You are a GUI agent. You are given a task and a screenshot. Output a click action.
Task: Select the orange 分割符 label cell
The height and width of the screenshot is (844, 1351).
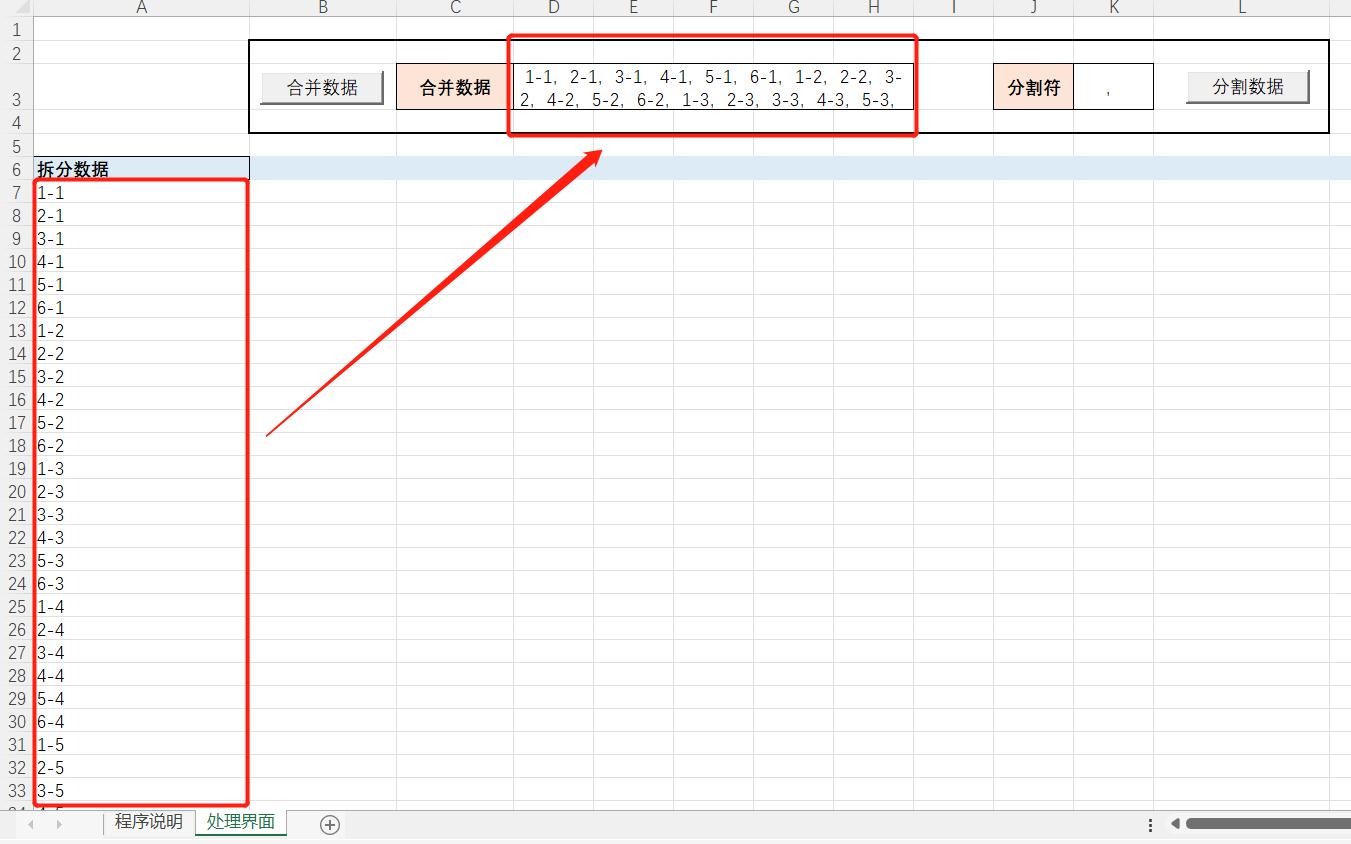click(x=1033, y=87)
